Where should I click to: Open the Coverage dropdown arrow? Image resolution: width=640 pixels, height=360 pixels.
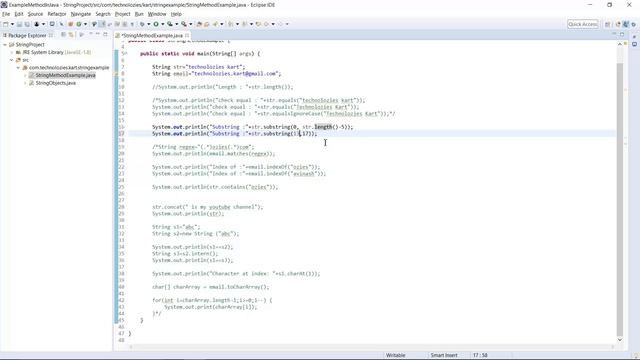click(x=176, y=24)
